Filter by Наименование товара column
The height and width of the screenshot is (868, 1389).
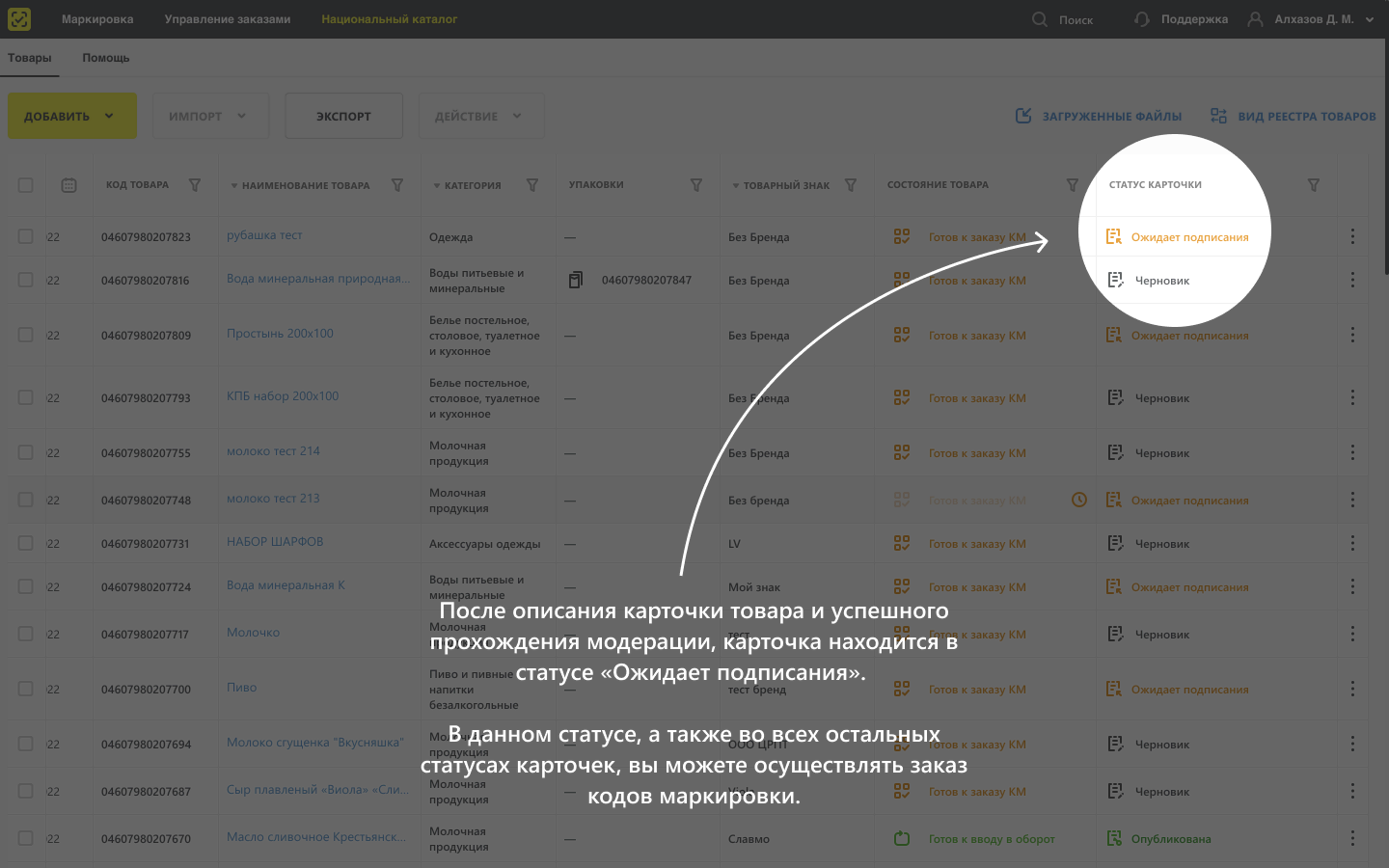point(397,185)
